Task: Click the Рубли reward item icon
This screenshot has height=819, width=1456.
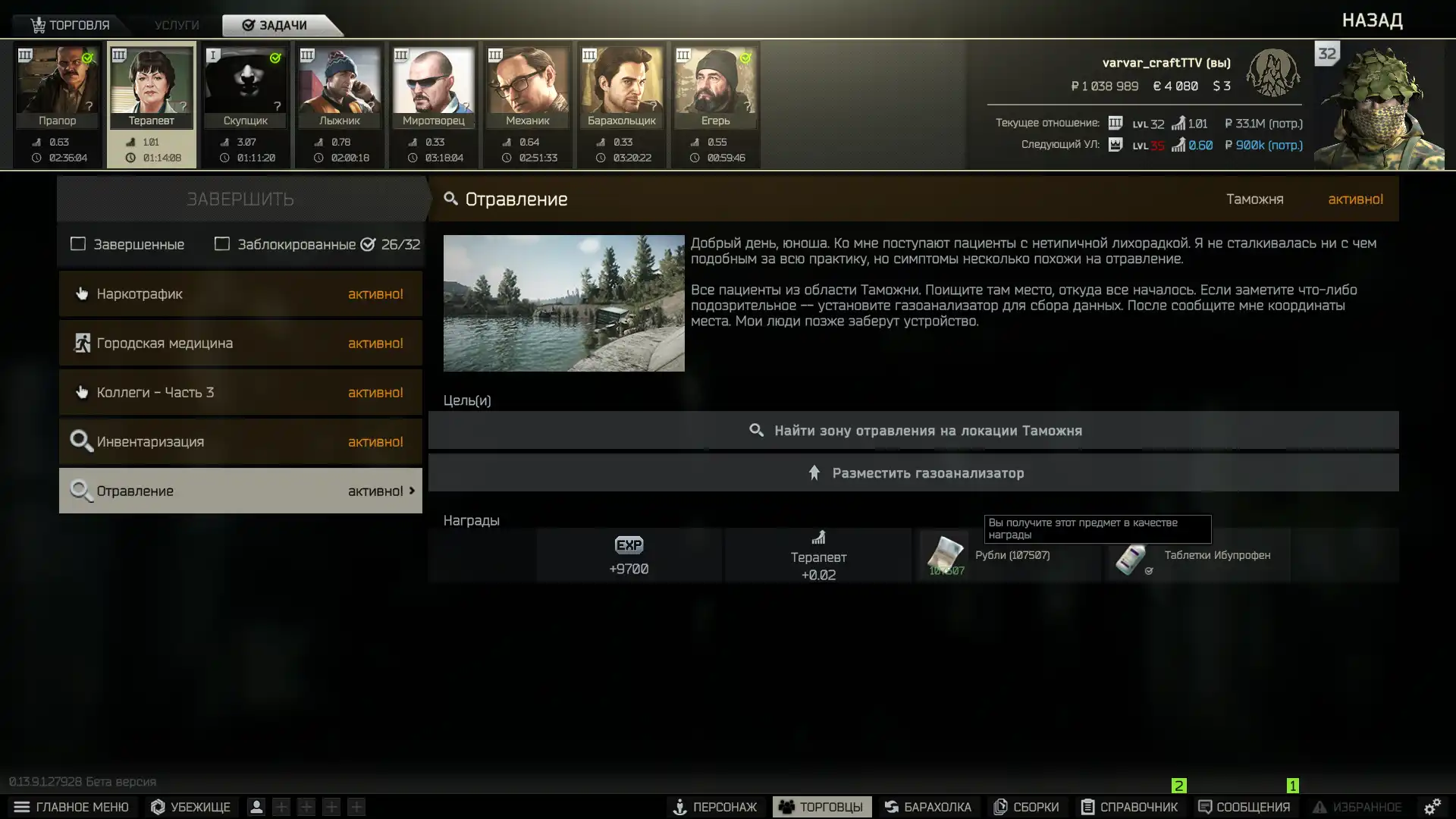Action: tap(946, 555)
